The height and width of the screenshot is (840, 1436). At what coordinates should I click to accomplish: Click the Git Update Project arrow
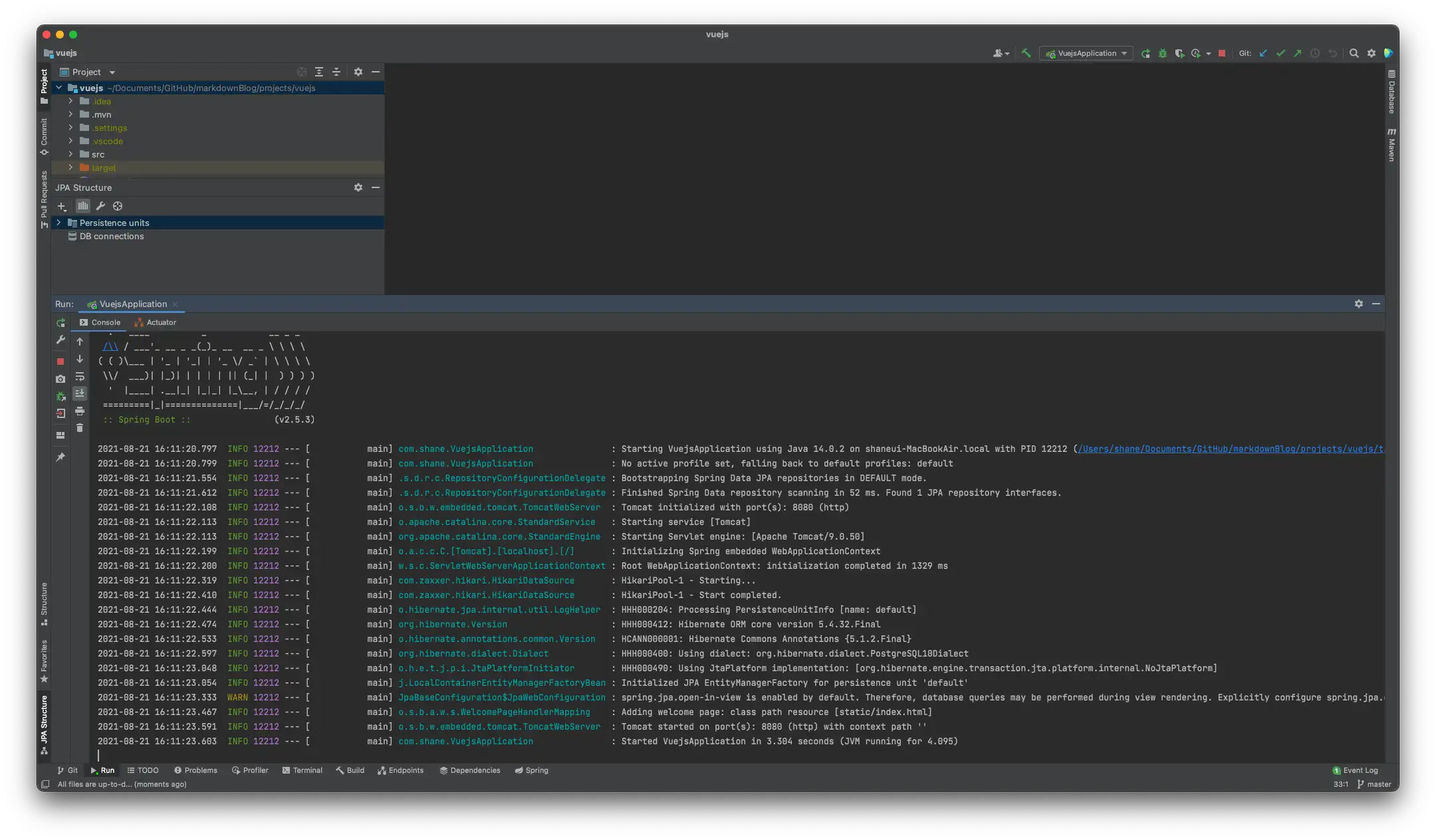coord(1263,53)
